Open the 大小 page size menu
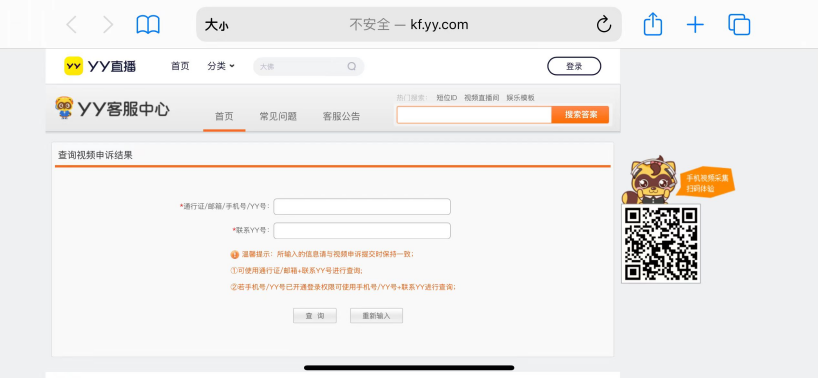The height and width of the screenshot is (378, 818). coord(216,25)
